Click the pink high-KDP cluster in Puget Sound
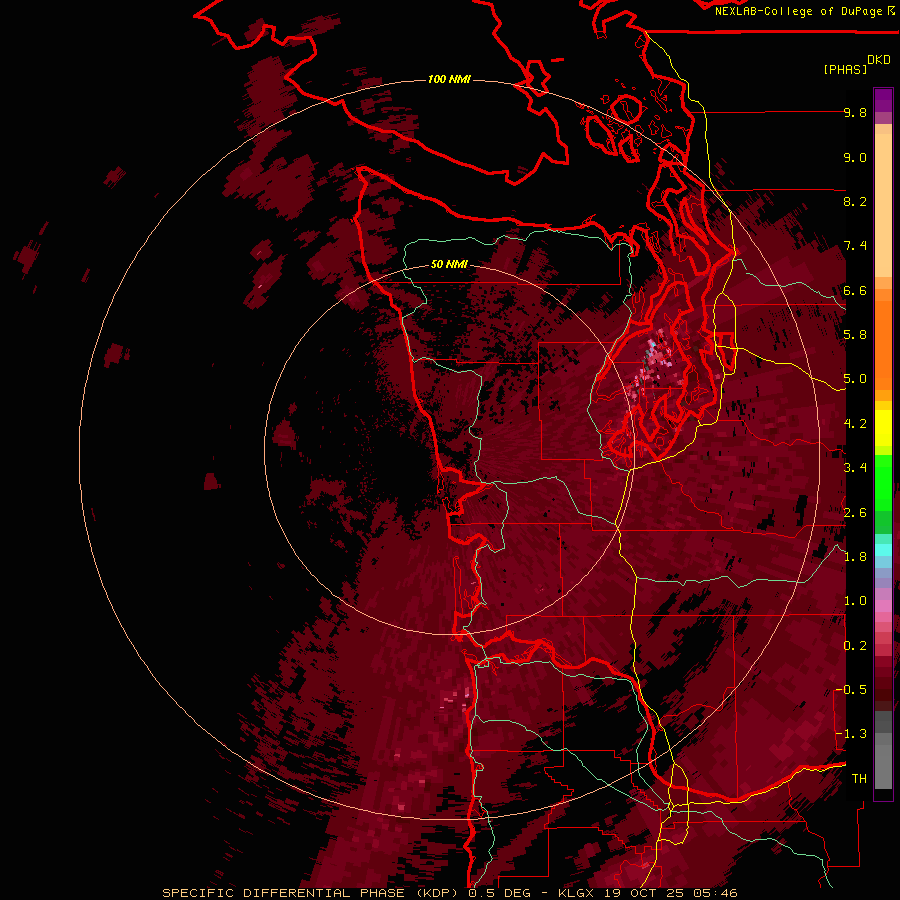Viewport: 900px width, 900px height. pyautogui.click(x=654, y=364)
